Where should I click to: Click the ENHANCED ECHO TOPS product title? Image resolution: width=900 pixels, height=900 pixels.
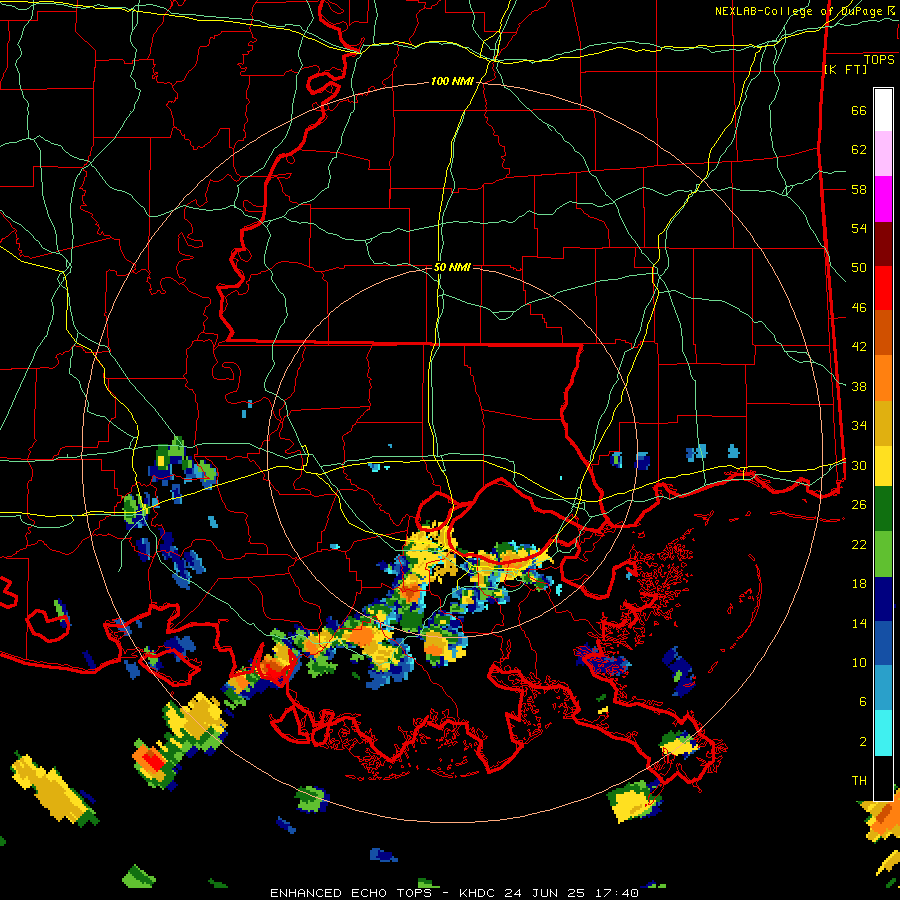click(x=351, y=893)
